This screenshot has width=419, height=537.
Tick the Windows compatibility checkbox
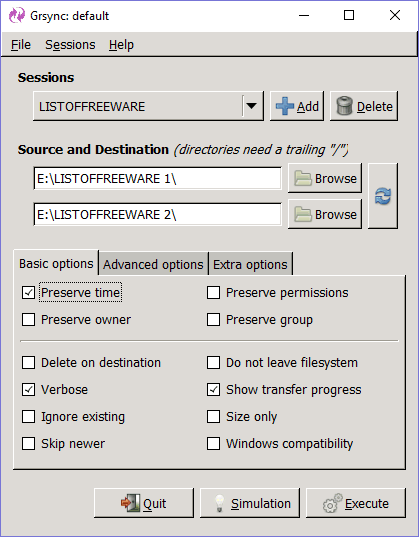[213, 444]
